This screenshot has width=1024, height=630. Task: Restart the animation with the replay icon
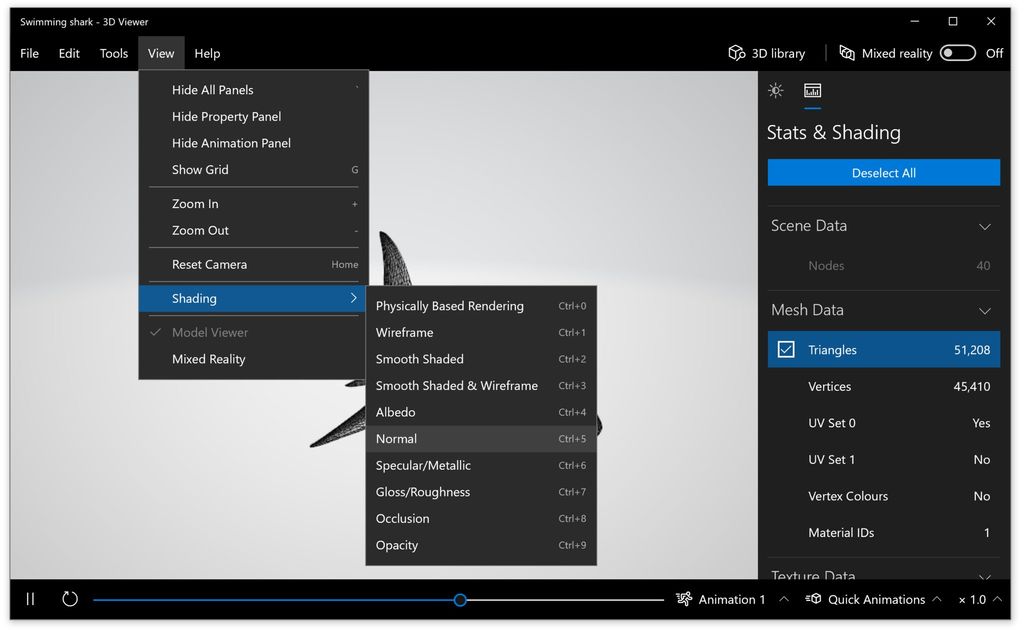[68, 598]
